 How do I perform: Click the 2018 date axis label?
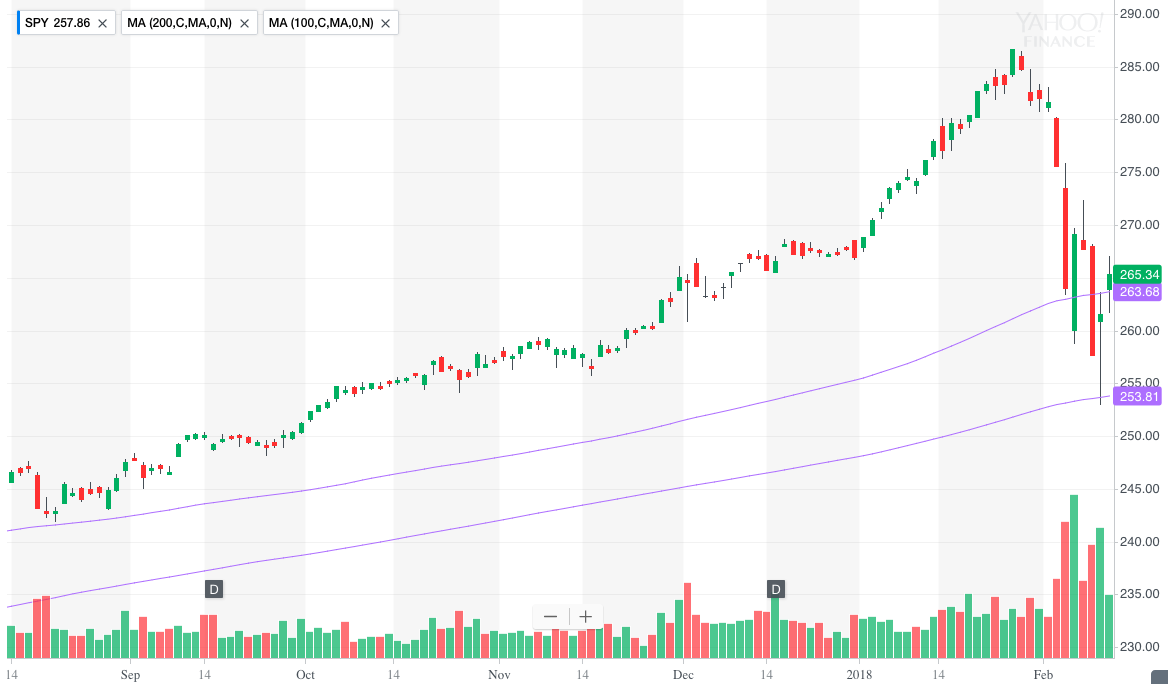[859, 674]
